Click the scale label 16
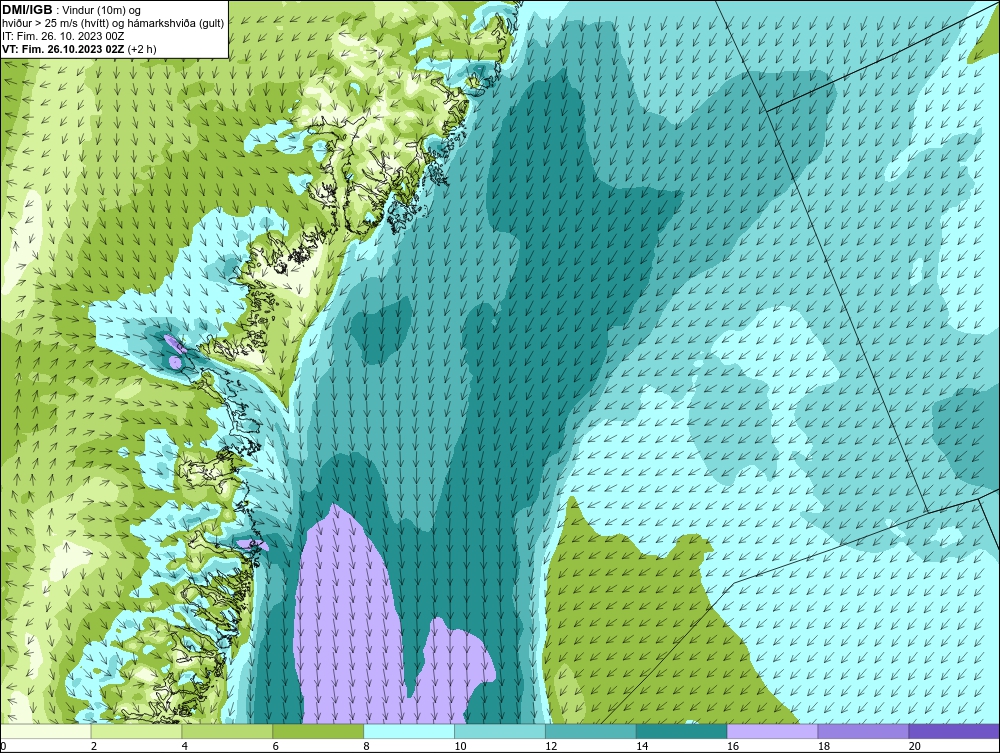This screenshot has height=753, width=1000. (733, 746)
